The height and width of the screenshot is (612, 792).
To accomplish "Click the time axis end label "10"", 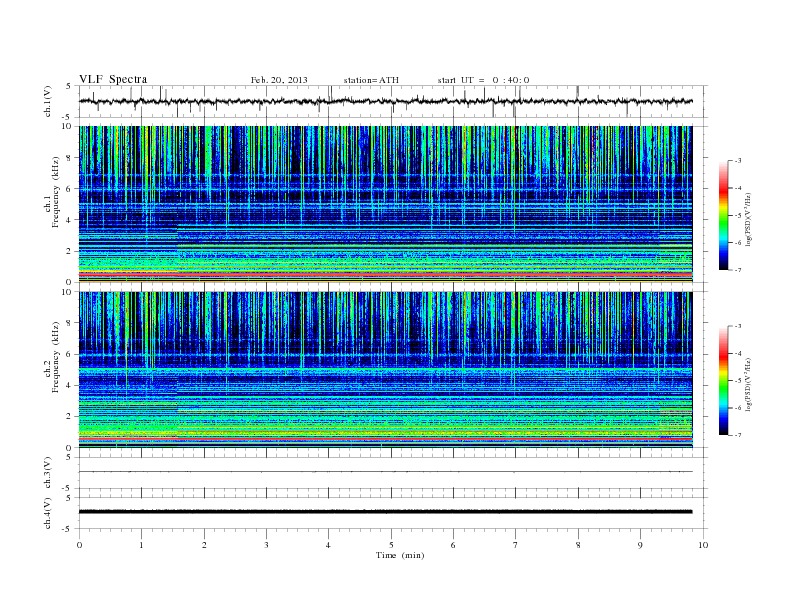I will (x=703, y=545).
